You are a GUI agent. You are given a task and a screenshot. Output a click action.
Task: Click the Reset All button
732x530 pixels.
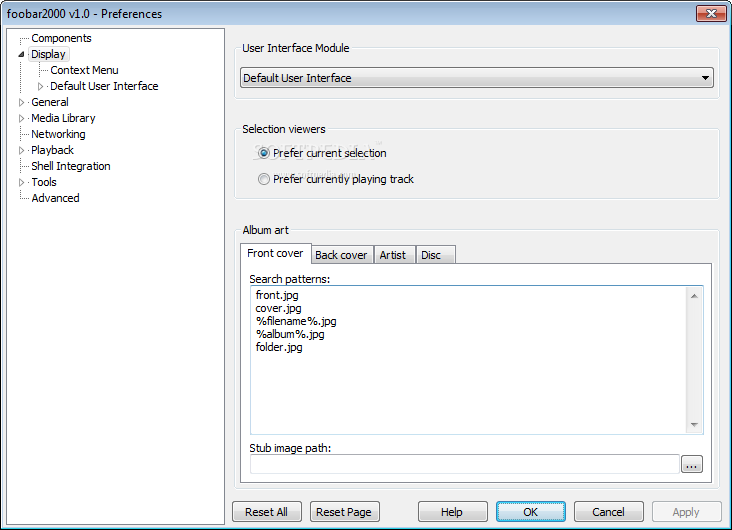click(267, 512)
